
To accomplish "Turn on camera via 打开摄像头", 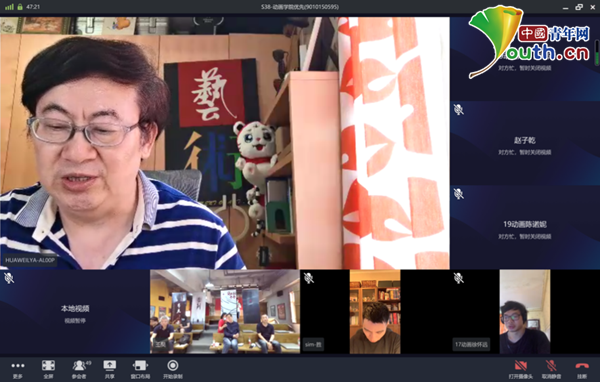I will (520, 369).
